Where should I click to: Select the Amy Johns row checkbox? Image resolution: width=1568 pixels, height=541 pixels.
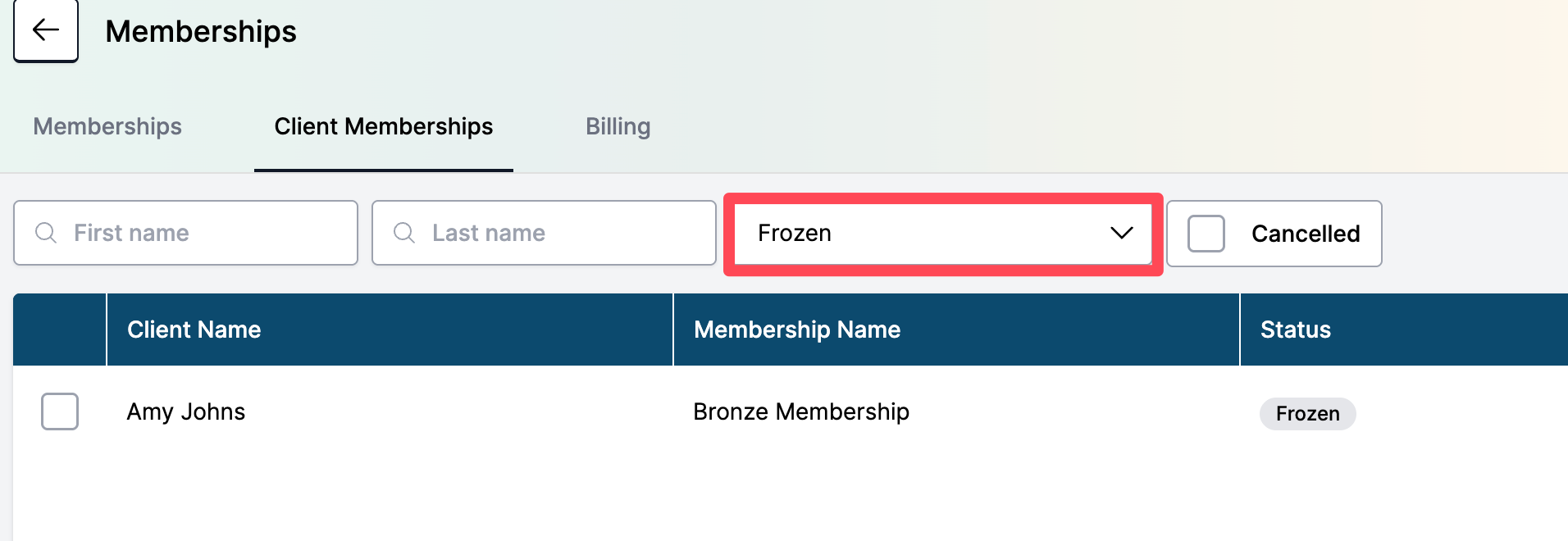60,411
